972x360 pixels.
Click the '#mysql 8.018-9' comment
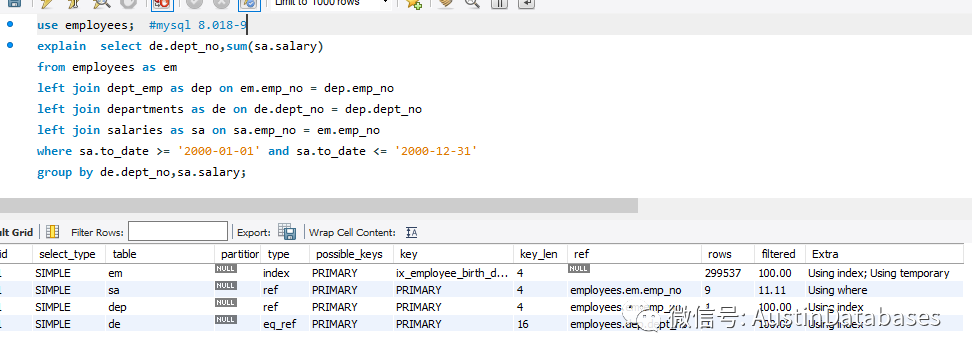(x=198, y=25)
